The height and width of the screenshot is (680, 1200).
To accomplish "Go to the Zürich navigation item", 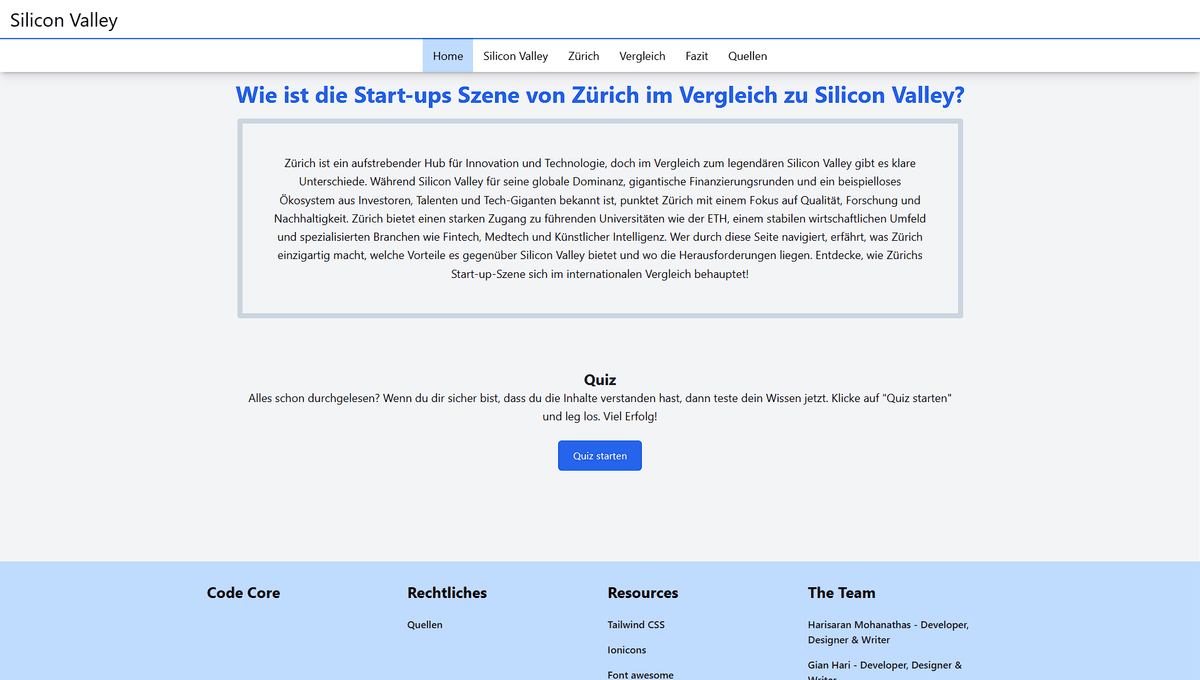I will pyautogui.click(x=583, y=56).
